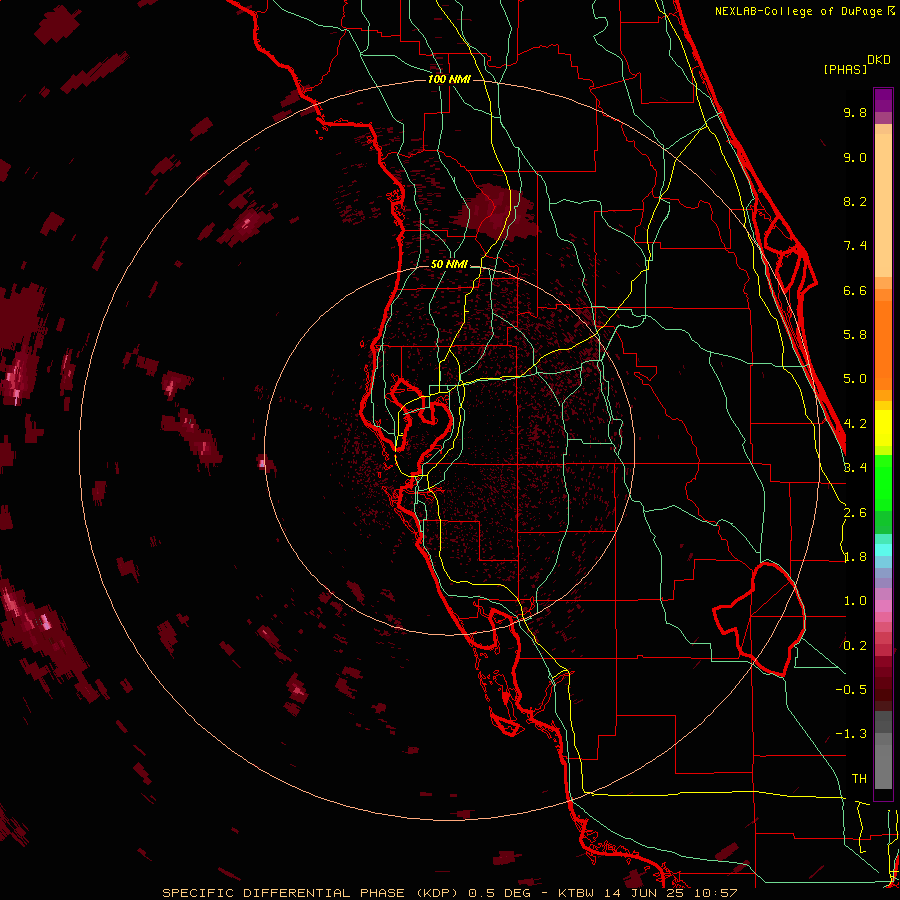This screenshot has width=900, height=900.
Task: Select the 5.0 value on the color scale
Action: click(x=855, y=379)
